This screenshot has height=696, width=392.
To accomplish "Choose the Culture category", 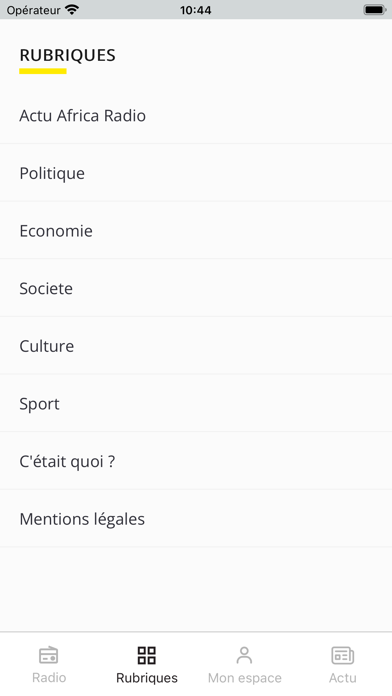I will (196, 346).
